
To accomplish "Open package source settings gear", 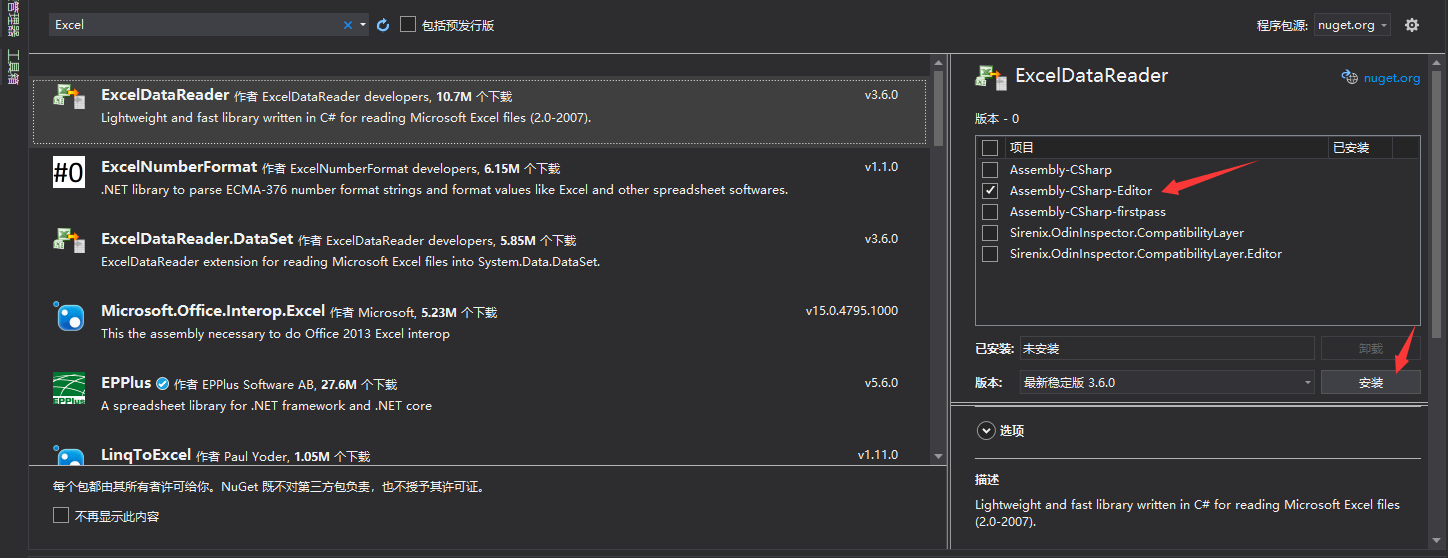I will tap(1412, 25).
